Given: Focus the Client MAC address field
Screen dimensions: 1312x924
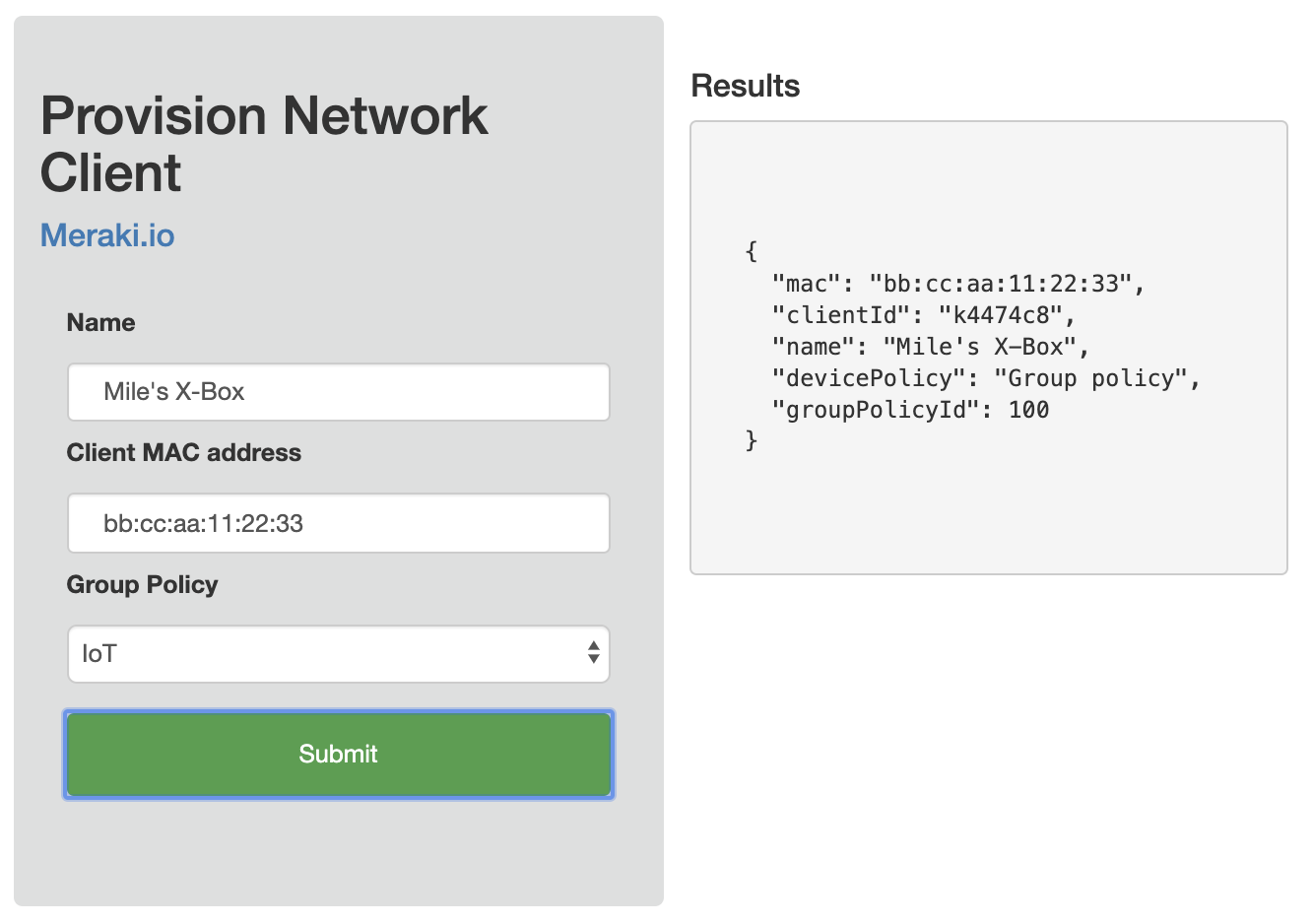Looking at the screenshot, I should click(338, 523).
